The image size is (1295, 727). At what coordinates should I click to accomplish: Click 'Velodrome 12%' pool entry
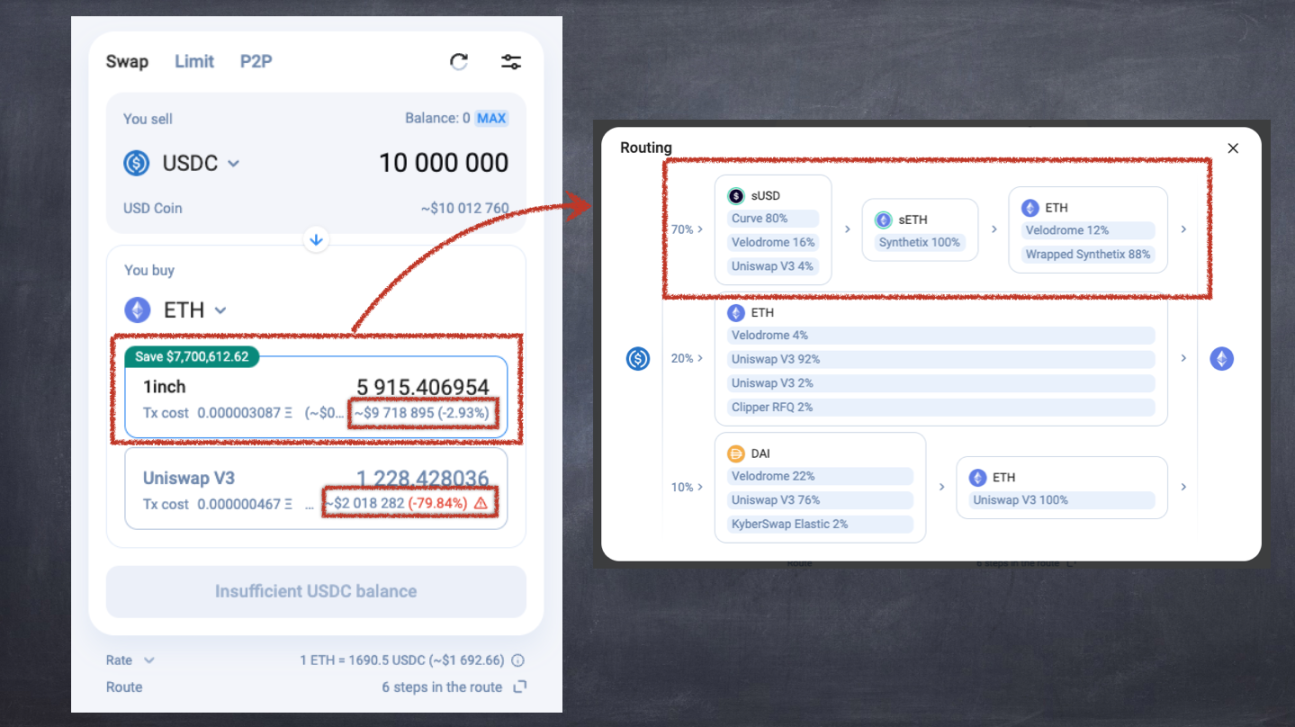click(x=1088, y=230)
